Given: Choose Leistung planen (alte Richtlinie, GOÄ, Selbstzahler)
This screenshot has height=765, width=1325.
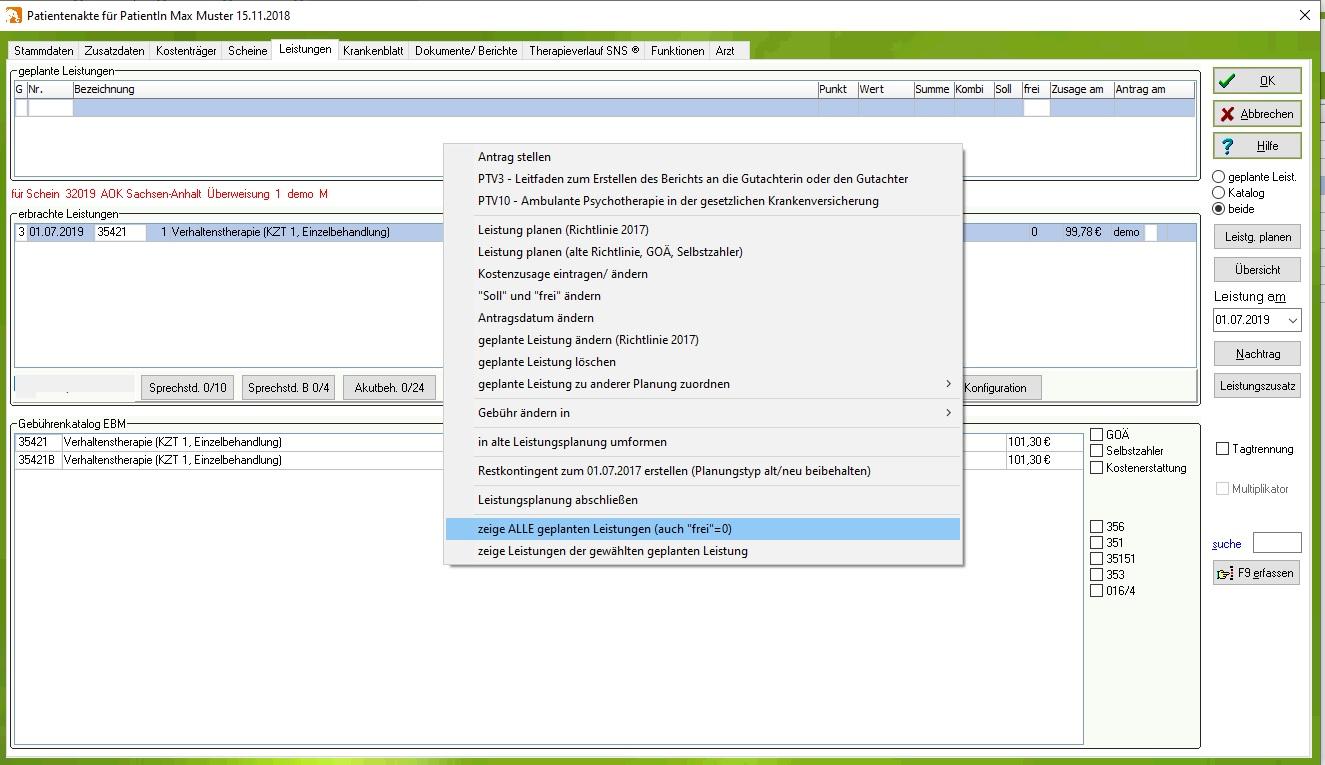Looking at the screenshot, I should point(703,252).
